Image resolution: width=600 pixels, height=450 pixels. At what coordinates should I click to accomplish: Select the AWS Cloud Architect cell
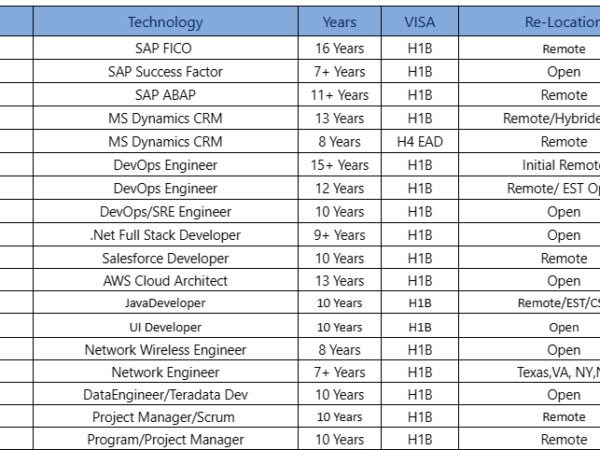pyautogui.click(x=165, y=281)
